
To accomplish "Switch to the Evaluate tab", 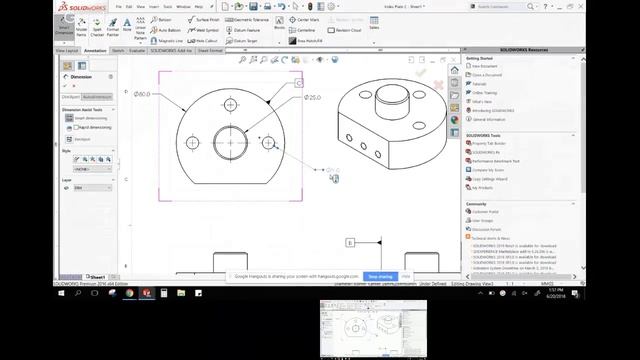I will [137, 51].
